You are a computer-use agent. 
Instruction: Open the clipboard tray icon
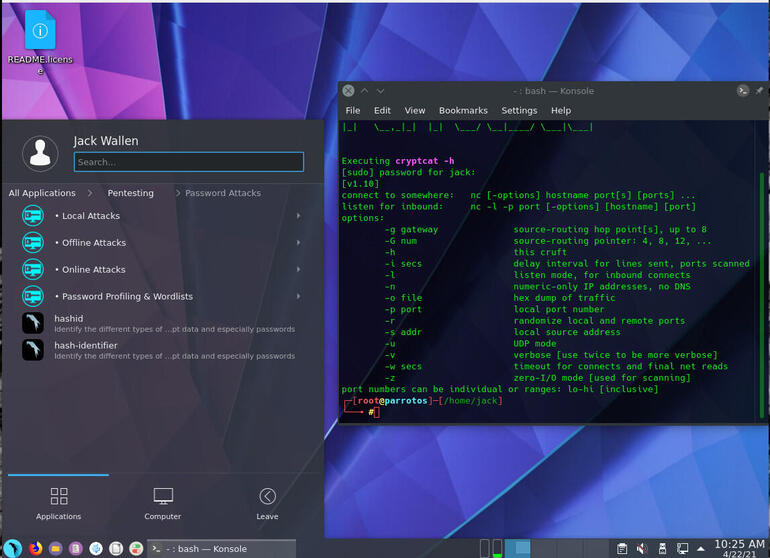[x=621, y=548]
